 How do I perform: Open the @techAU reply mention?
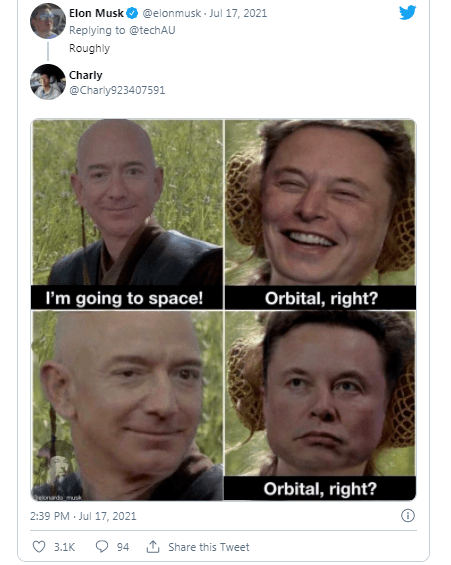[152, 30]
